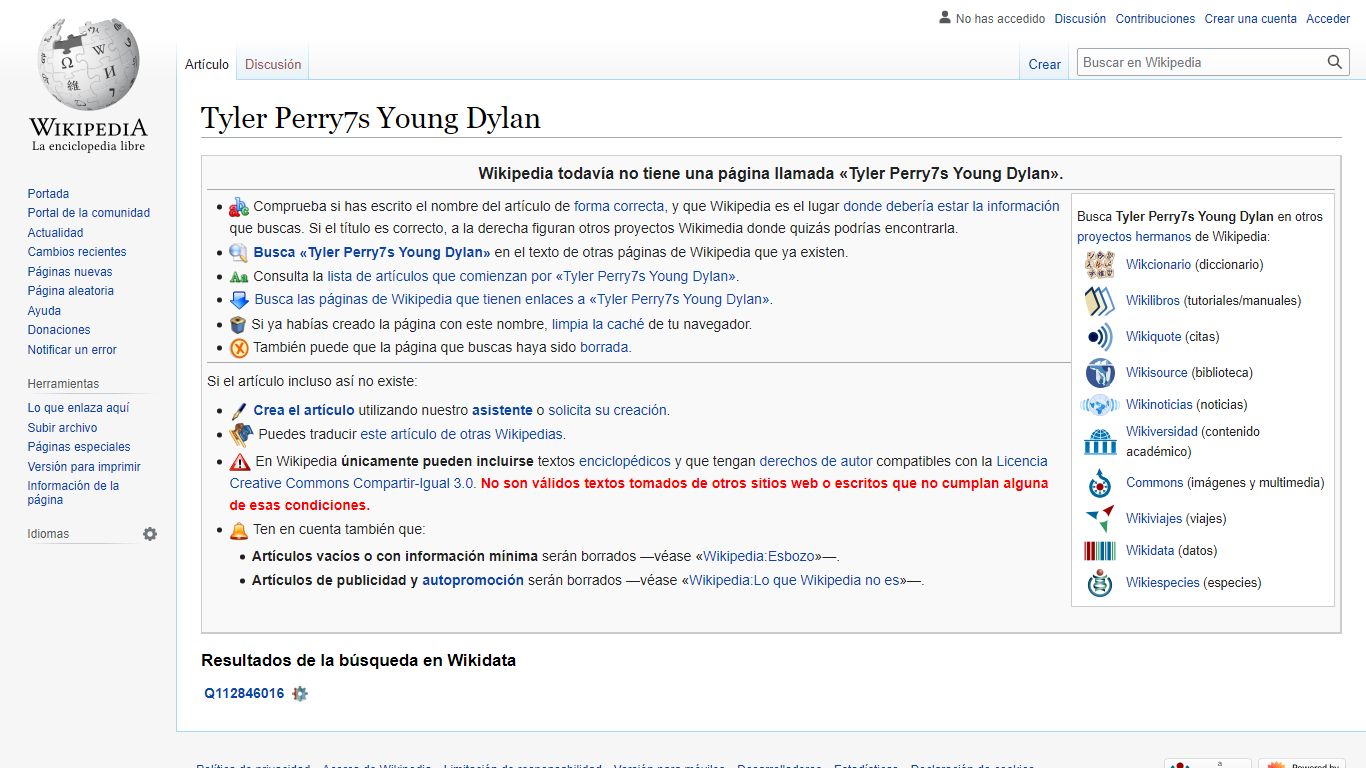Click the Wikiespecies icon
Image resolution: width=1366 pixels, height=768 pixels.
[1100, 583]
